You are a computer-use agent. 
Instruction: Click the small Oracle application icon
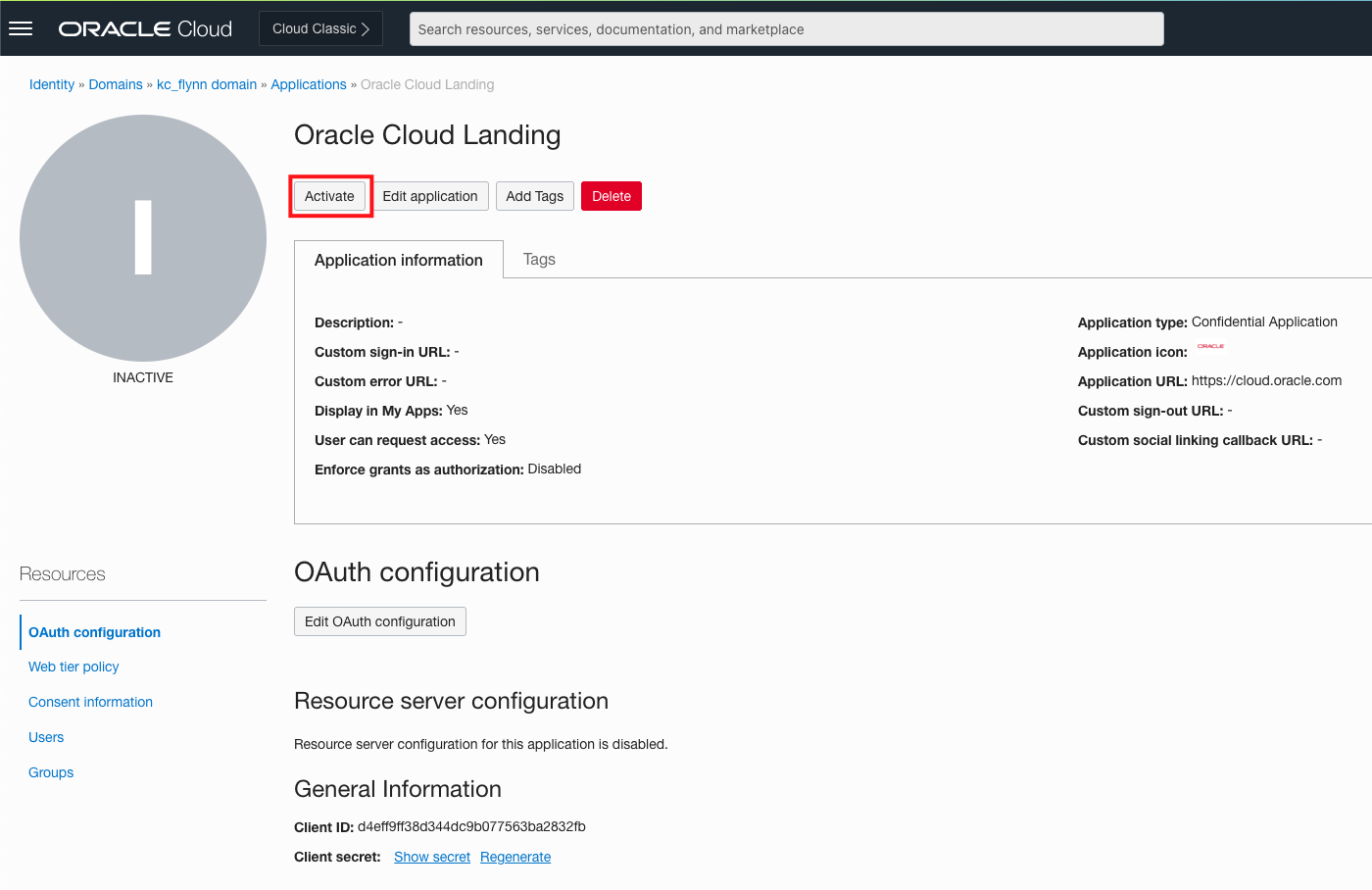1210,347
